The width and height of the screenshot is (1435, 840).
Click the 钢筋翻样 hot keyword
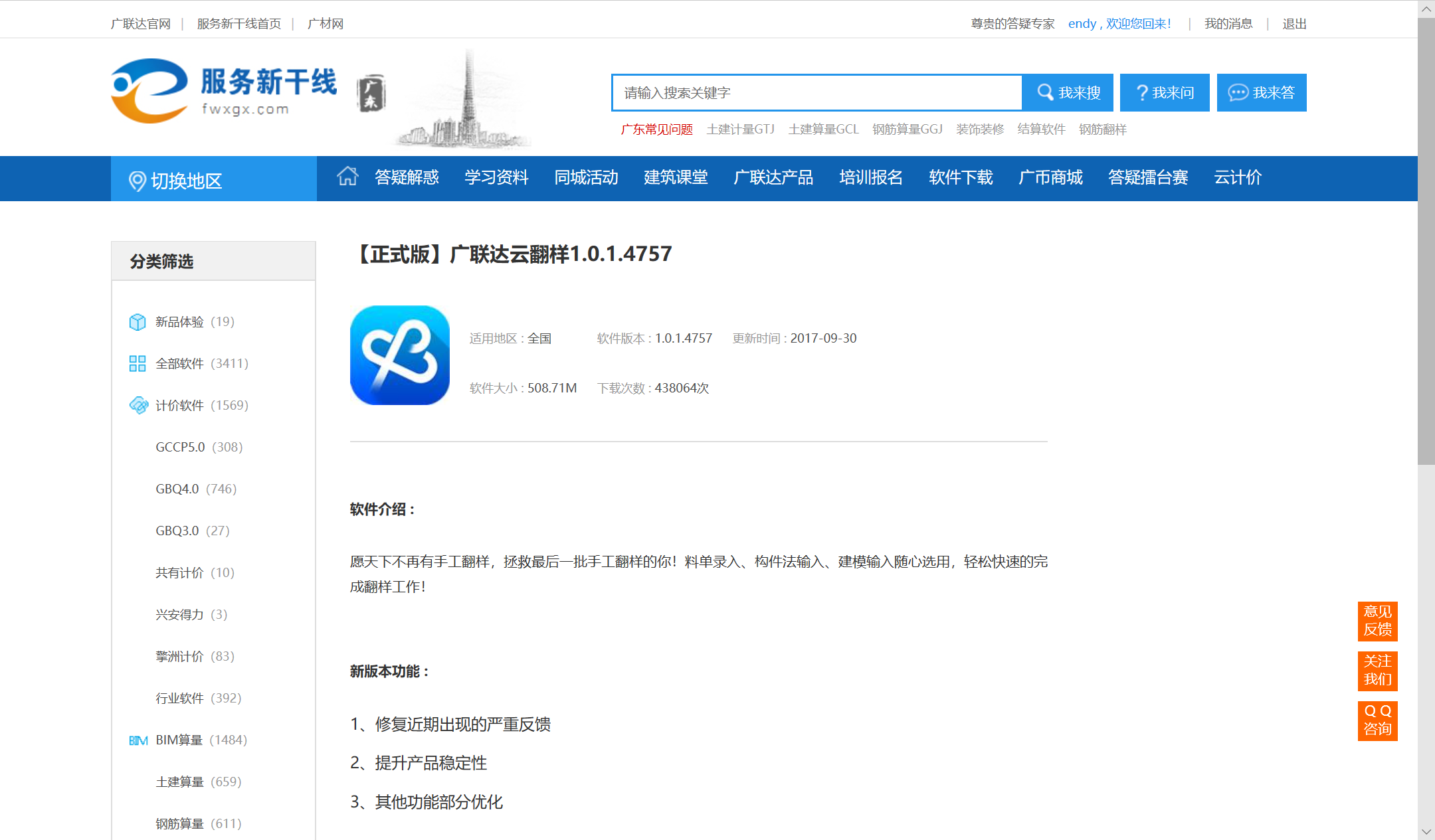click(x=1103, y=129)
